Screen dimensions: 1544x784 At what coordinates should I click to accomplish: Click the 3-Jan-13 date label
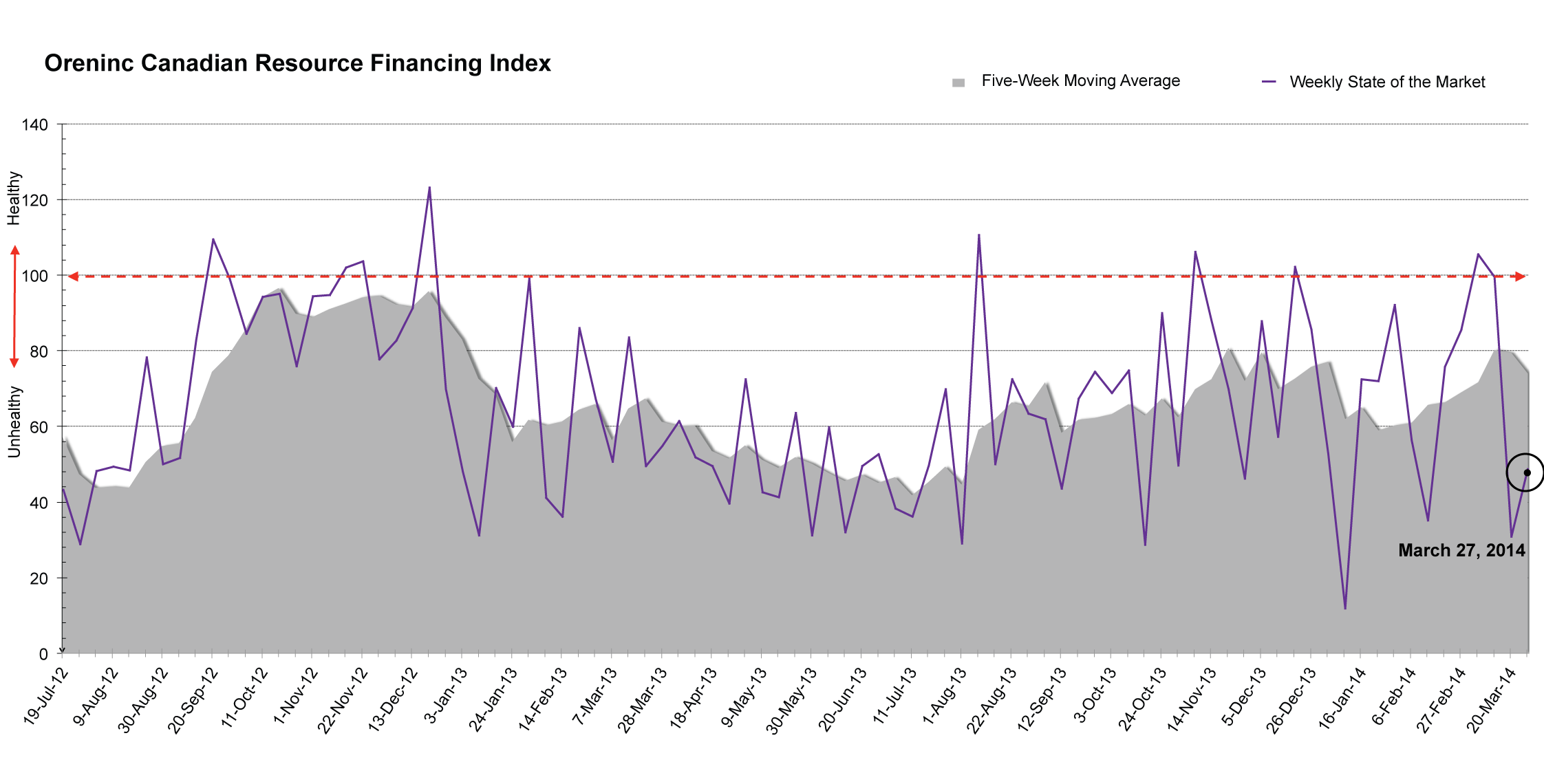coord(446,695)
